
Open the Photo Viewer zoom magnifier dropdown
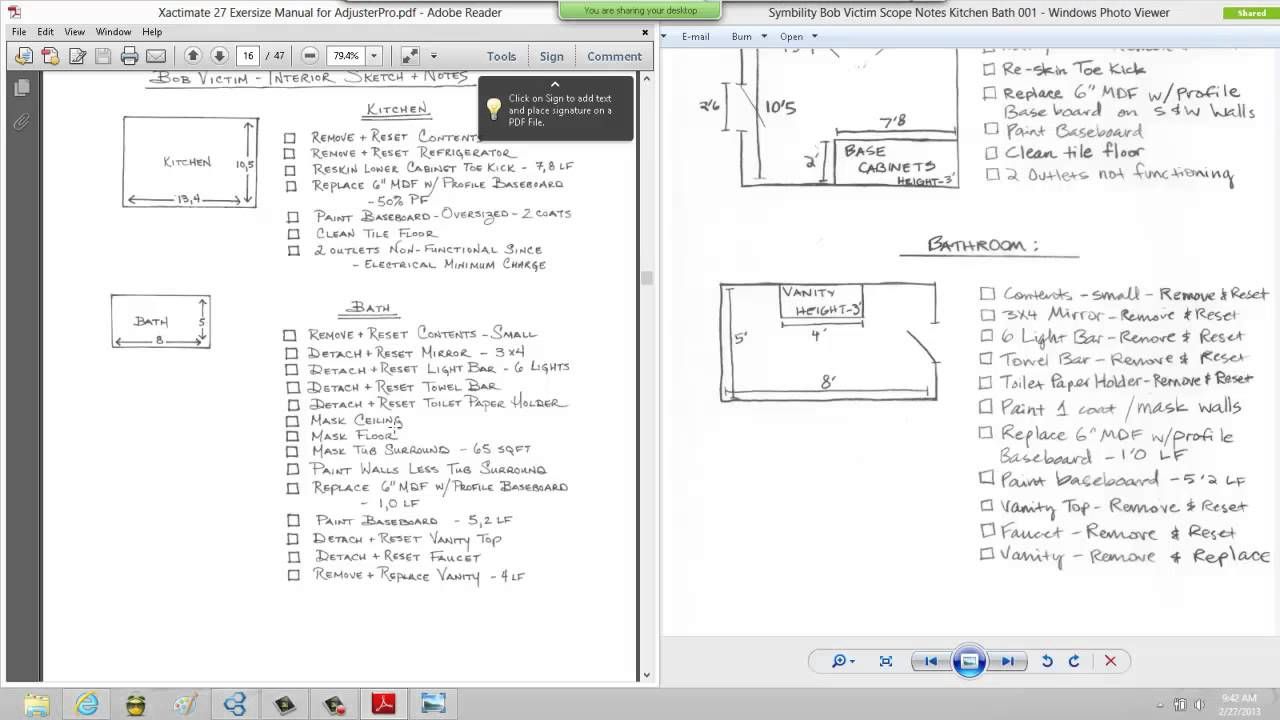click(843, 660)
